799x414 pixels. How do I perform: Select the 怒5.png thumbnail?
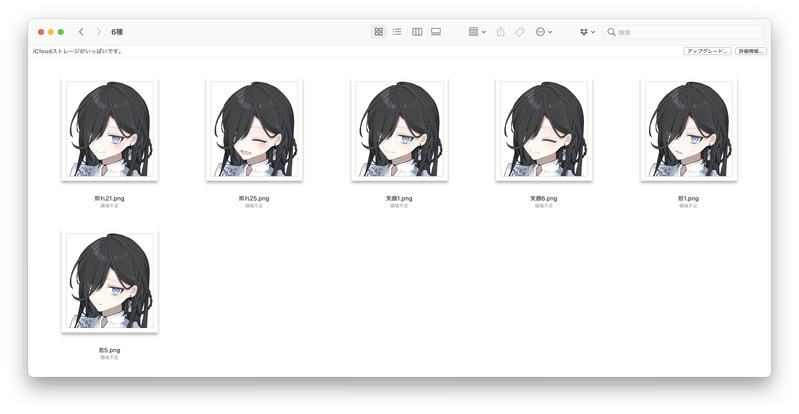click(x=110, y=281)
